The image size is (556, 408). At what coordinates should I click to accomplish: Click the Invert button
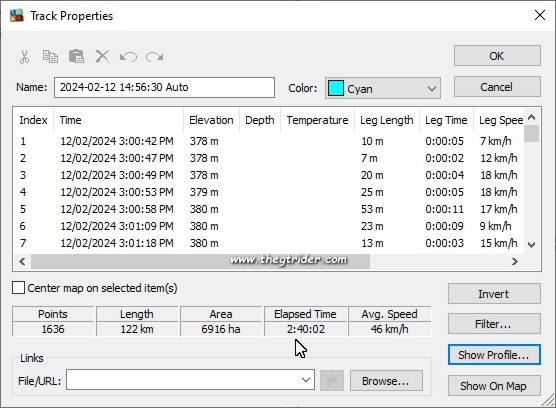(x=494, y=294)
